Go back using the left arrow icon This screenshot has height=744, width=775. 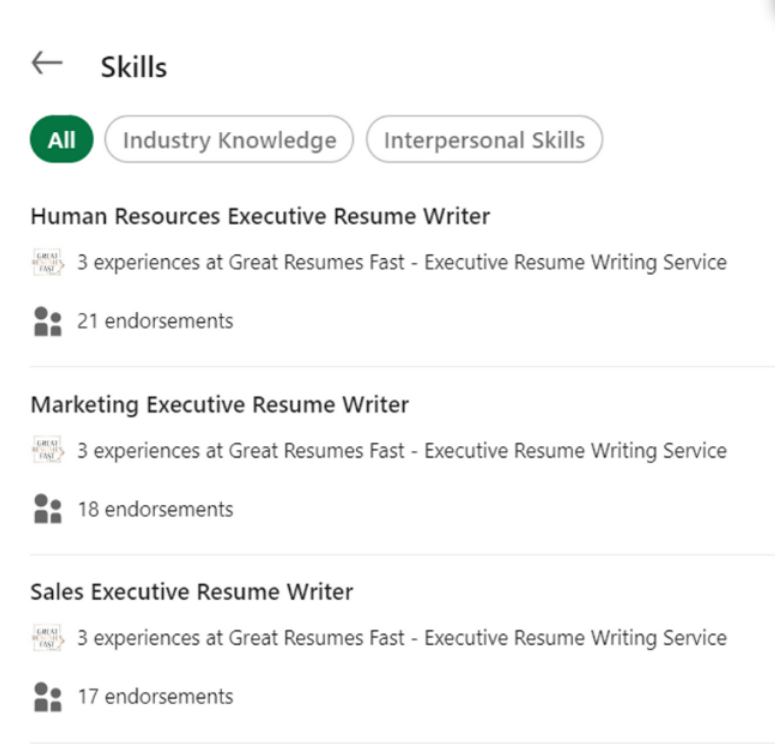click(47, 63)
